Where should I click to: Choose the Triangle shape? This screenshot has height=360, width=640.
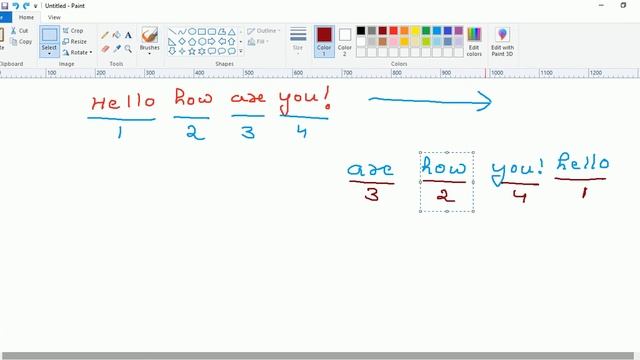pyautogui.click(x=231, y=31)
